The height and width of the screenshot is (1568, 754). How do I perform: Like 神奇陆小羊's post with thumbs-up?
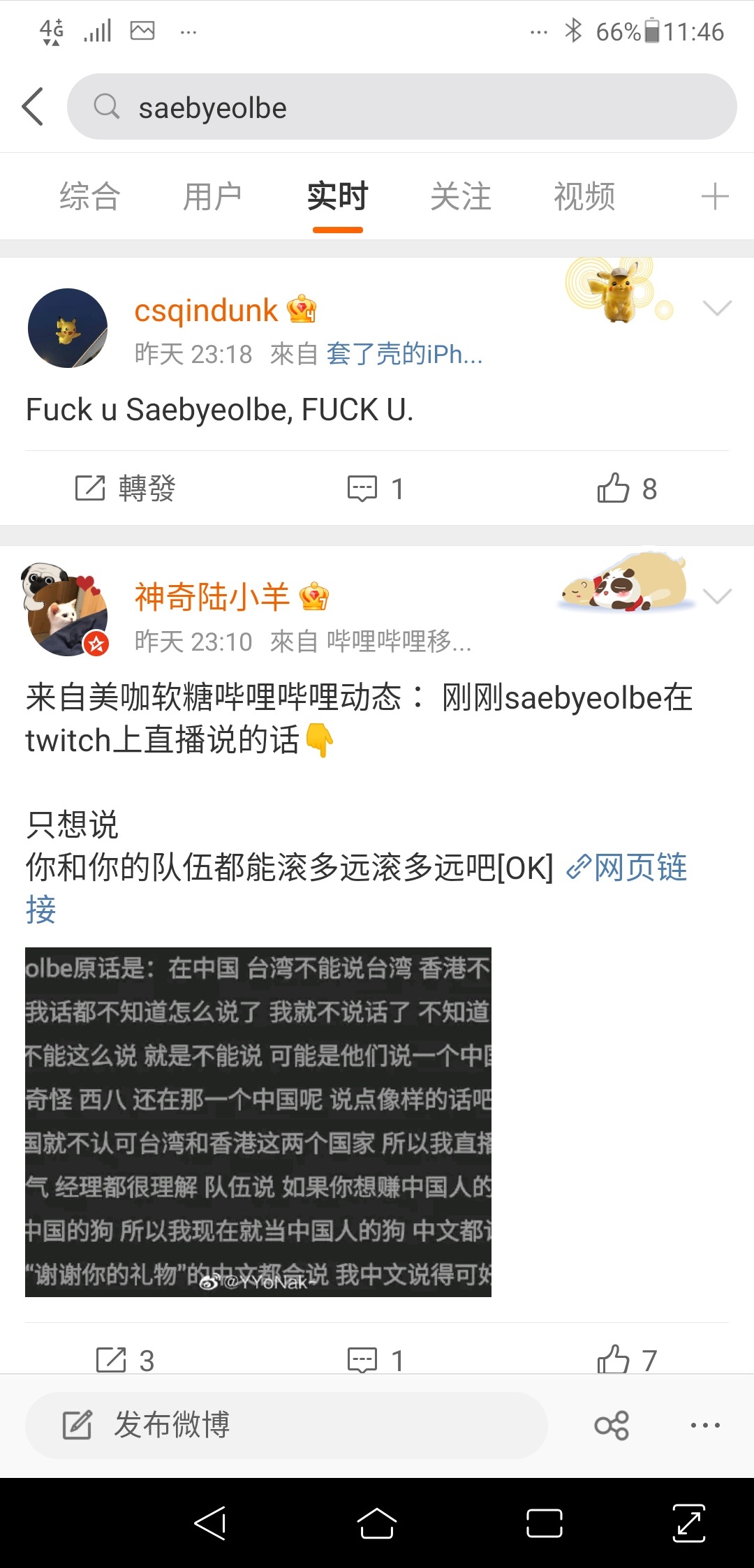coord(627,1359)
